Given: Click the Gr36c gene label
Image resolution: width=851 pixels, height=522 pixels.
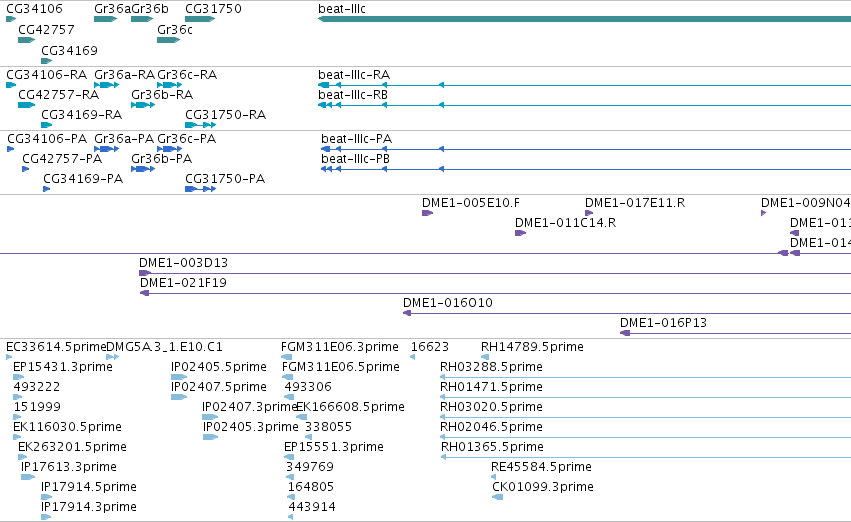Looking at the screenshot, I should [x=175, y=29].
